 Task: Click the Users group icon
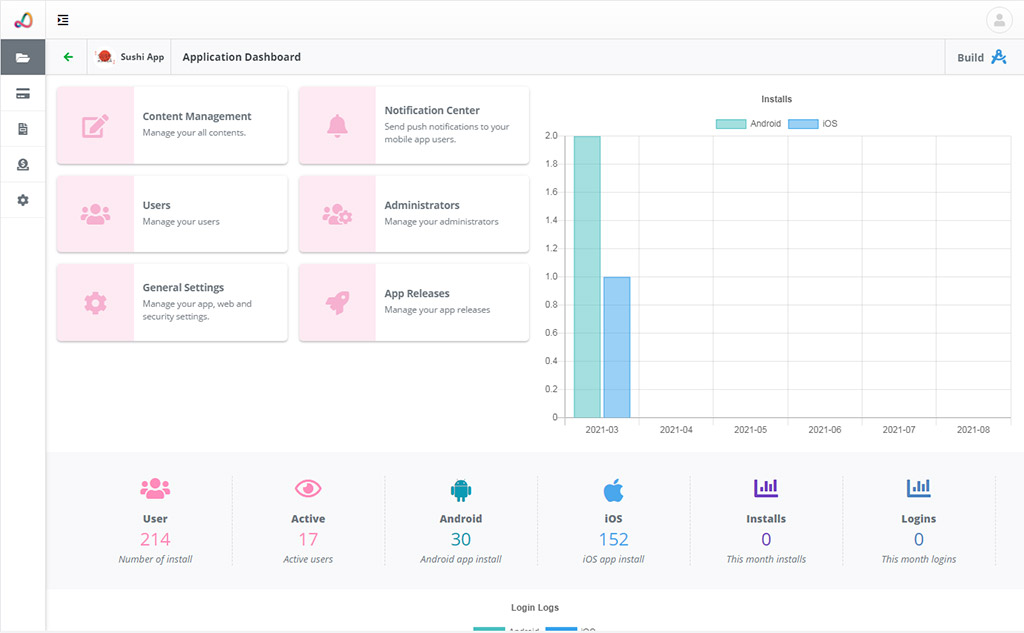95,214
